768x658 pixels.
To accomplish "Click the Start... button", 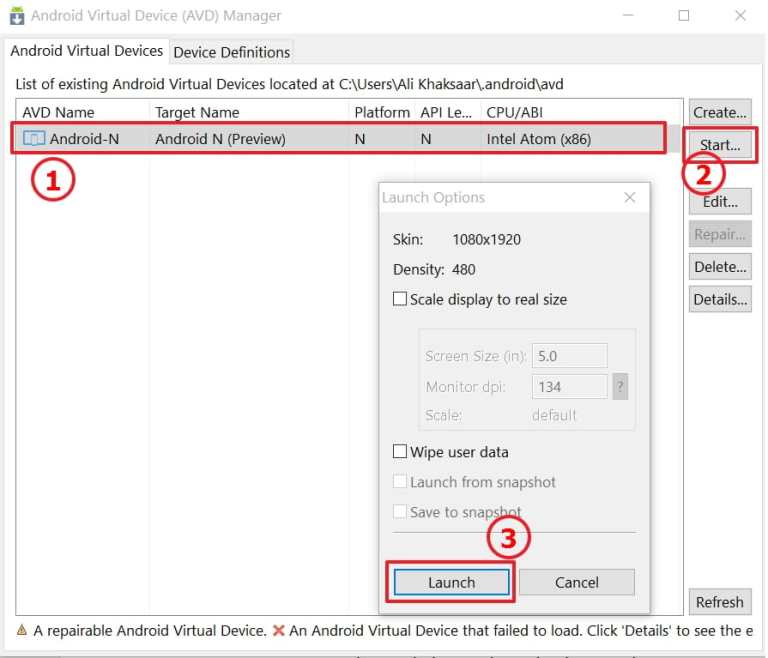I will click(720, 145).
